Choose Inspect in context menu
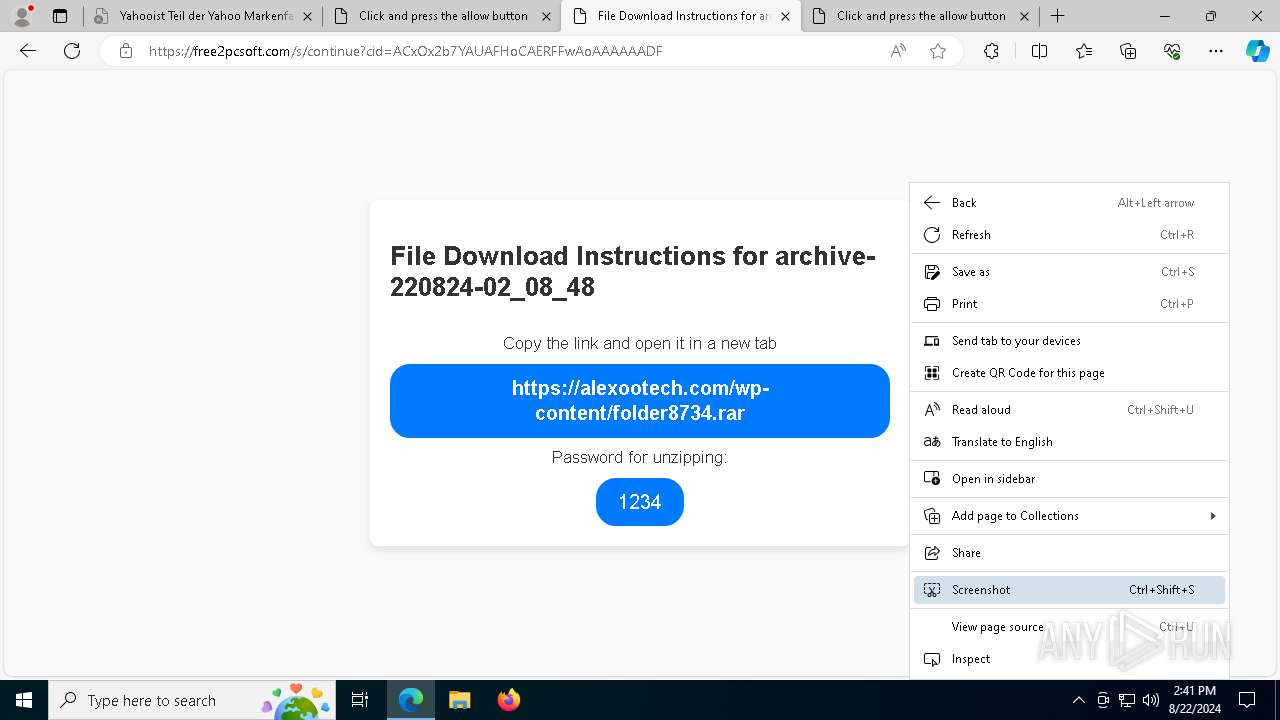The width and height of the screenshot is (1280, 720). point(1069,659)
